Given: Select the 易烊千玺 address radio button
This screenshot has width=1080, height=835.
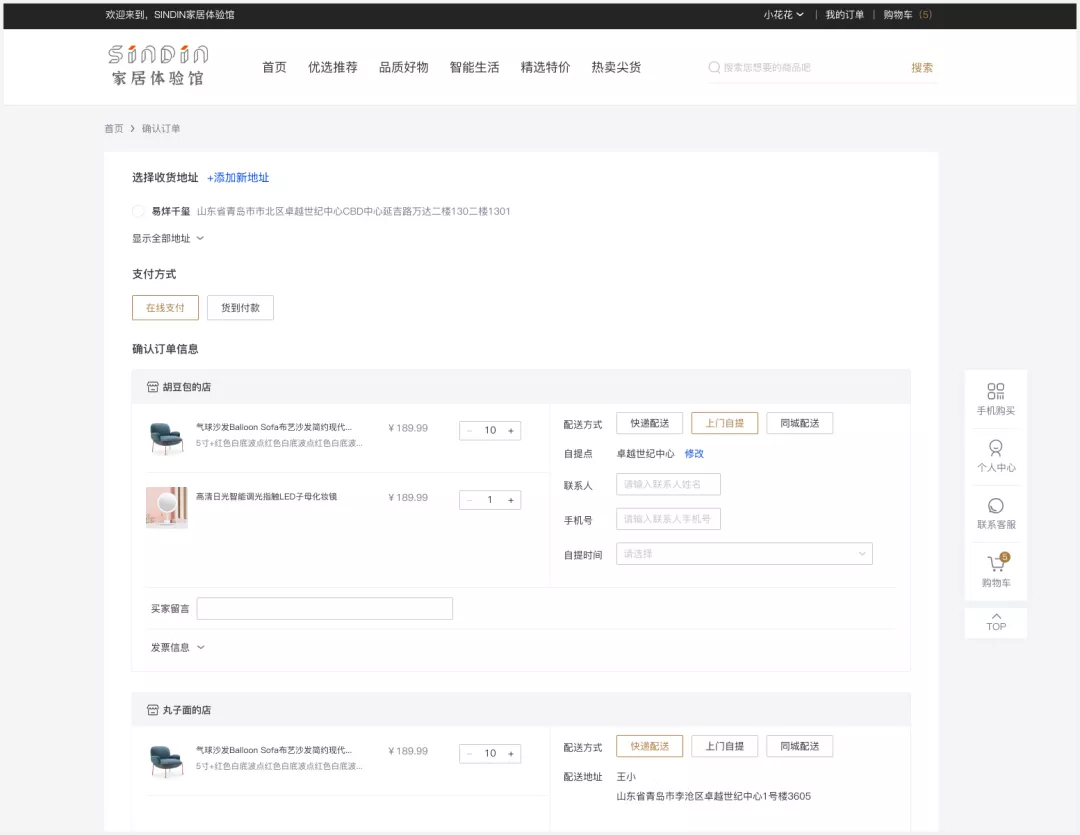Looking at the screenshot, I should coord(139,211).
